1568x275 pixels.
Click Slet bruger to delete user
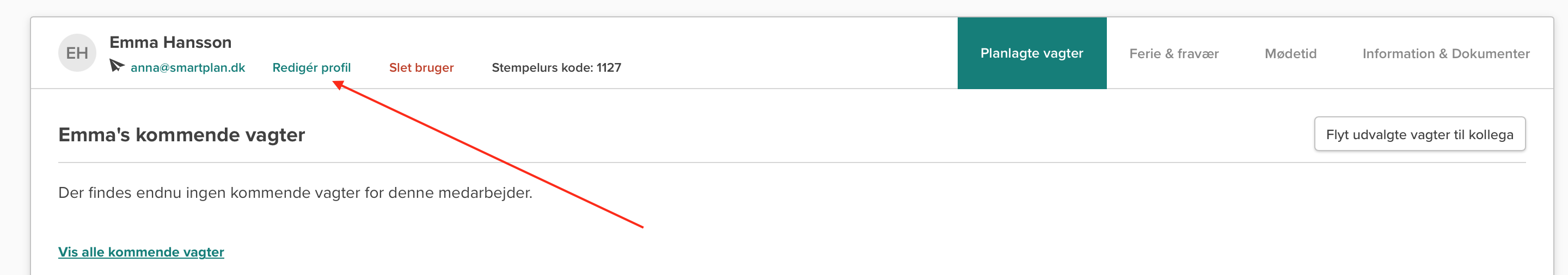coord(421,67)
